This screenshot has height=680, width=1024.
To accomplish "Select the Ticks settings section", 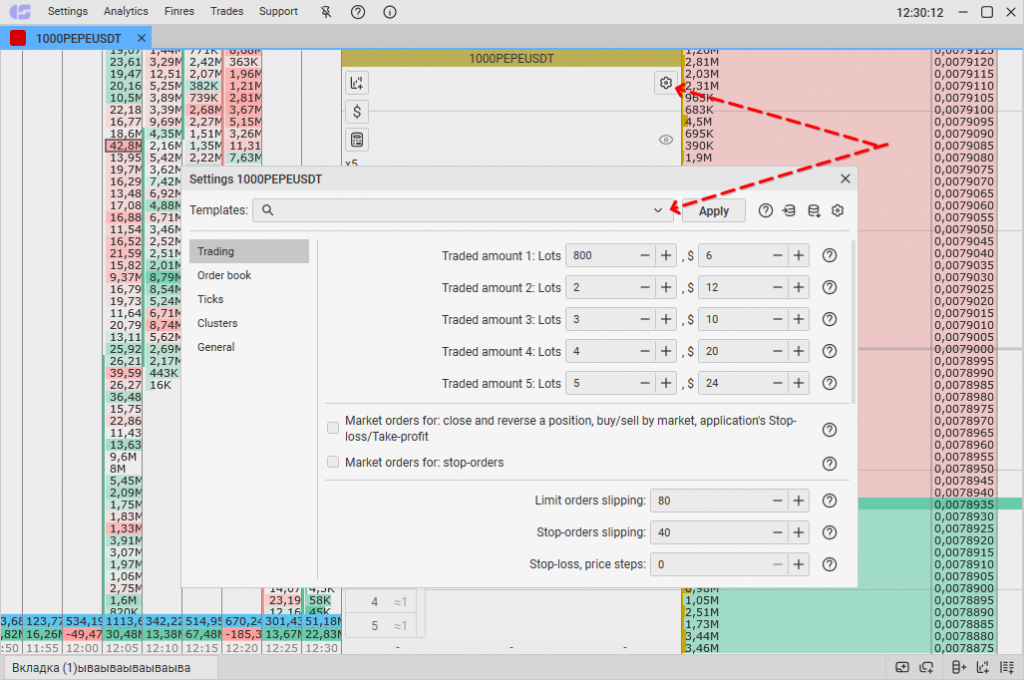I will 249,299.
